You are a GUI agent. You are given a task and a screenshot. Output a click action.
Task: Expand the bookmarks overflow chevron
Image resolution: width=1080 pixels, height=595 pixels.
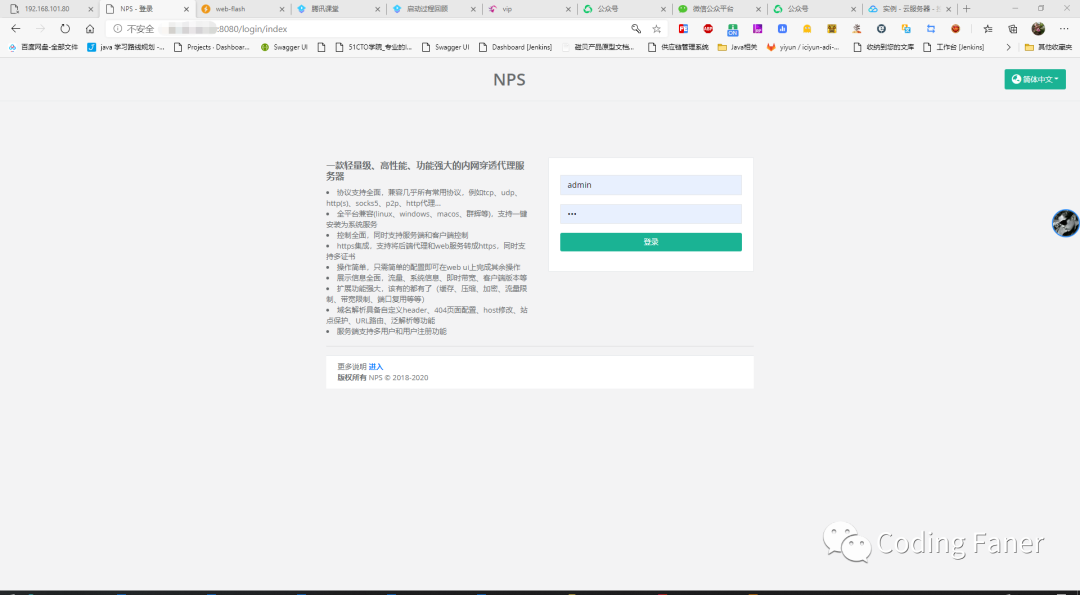[1008, 48]
